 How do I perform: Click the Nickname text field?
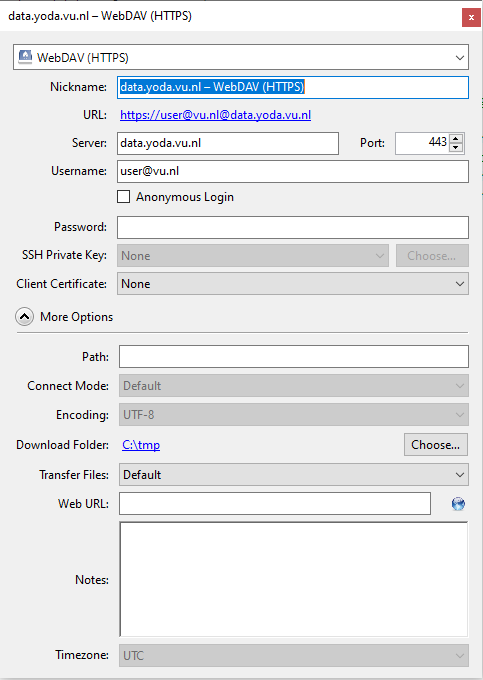pyautogui.click(x=293, y=87)
